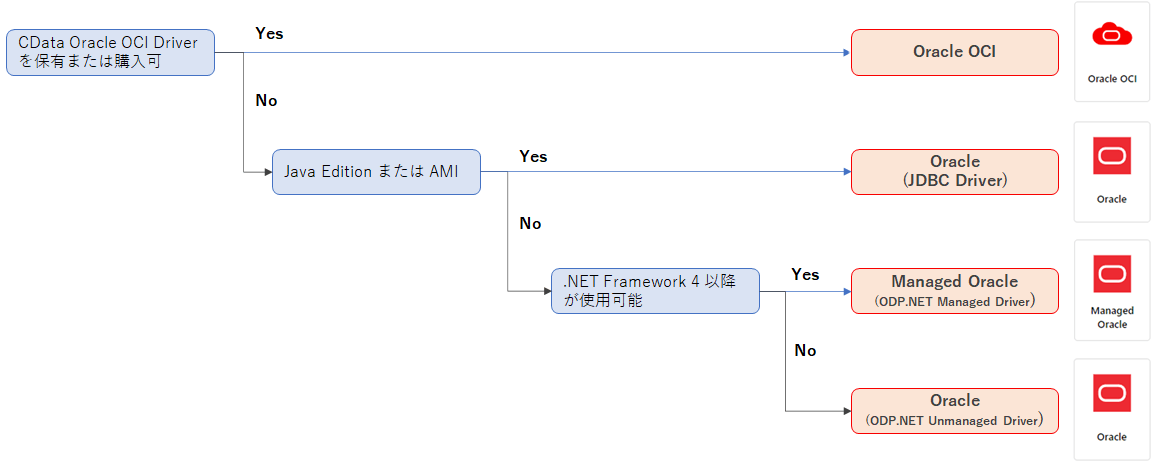This screenshot has height=462, width=1152.
Task: Select the orange 'Oracle OCI' result box
Action: [954, 52]
